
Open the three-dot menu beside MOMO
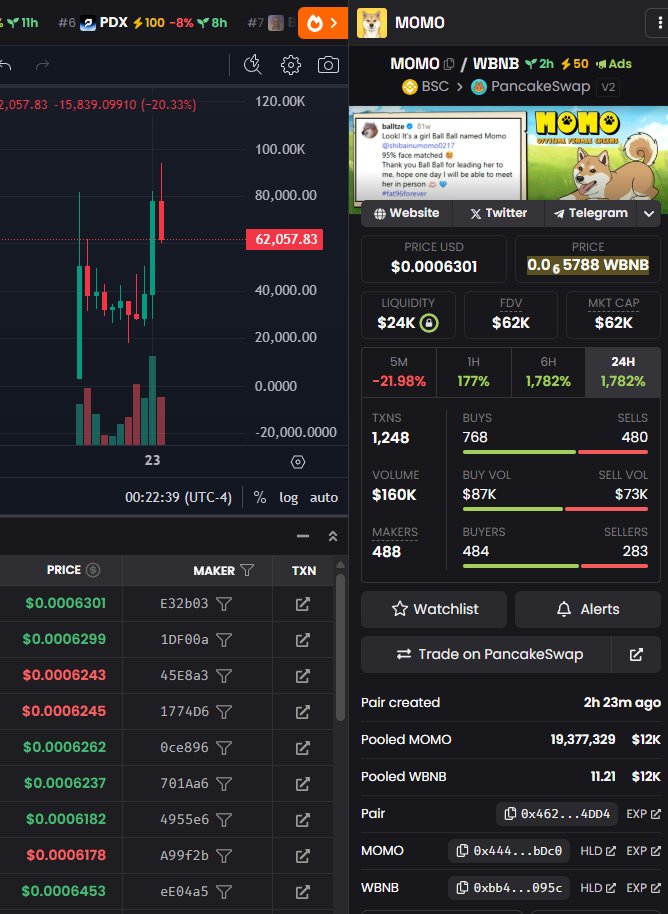(x=659, y=23)
